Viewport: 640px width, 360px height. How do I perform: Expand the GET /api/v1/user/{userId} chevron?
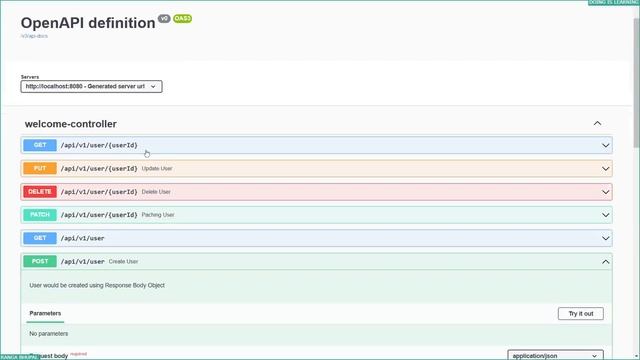(605, 145)
